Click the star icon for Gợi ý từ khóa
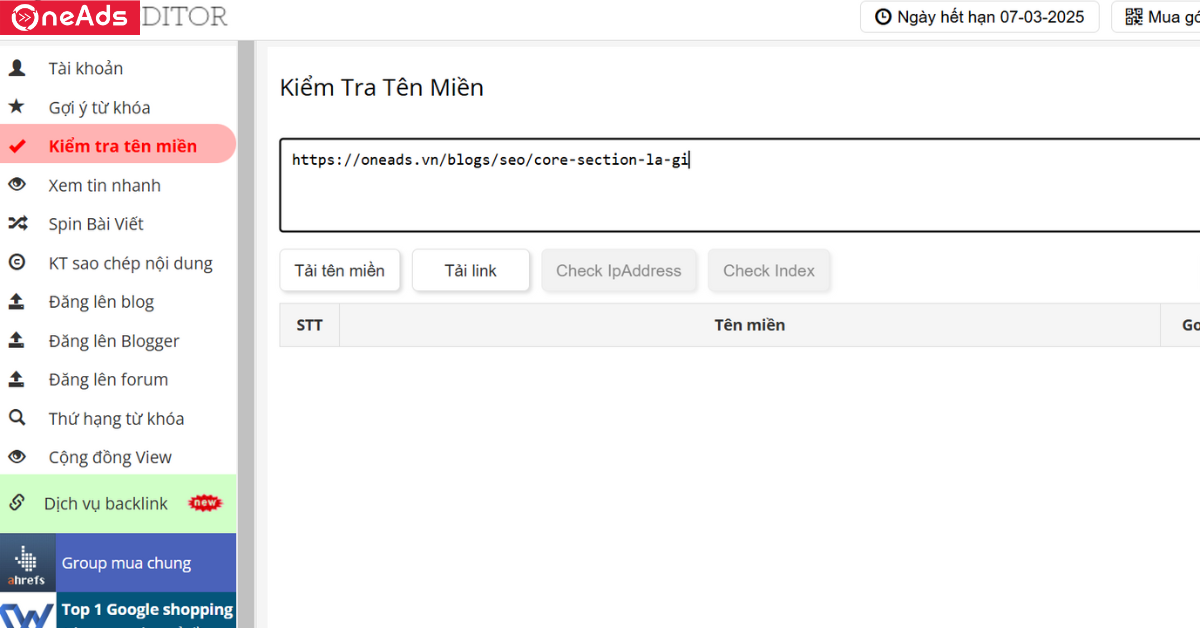Viewport: 1200px width, 628px height. point(16,107)
